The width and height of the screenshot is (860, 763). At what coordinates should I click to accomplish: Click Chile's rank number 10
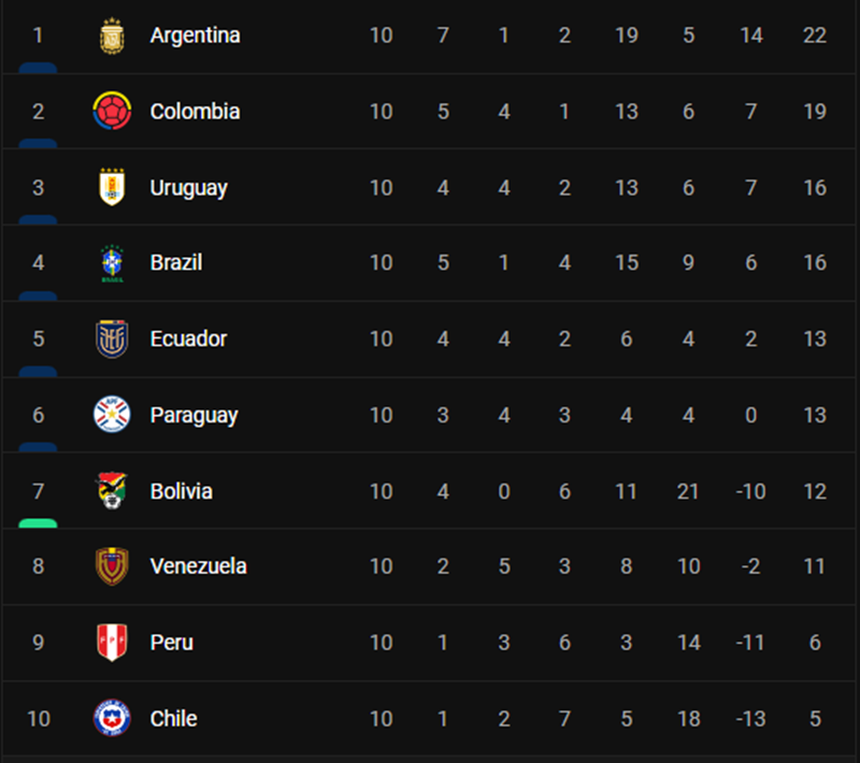38,718
